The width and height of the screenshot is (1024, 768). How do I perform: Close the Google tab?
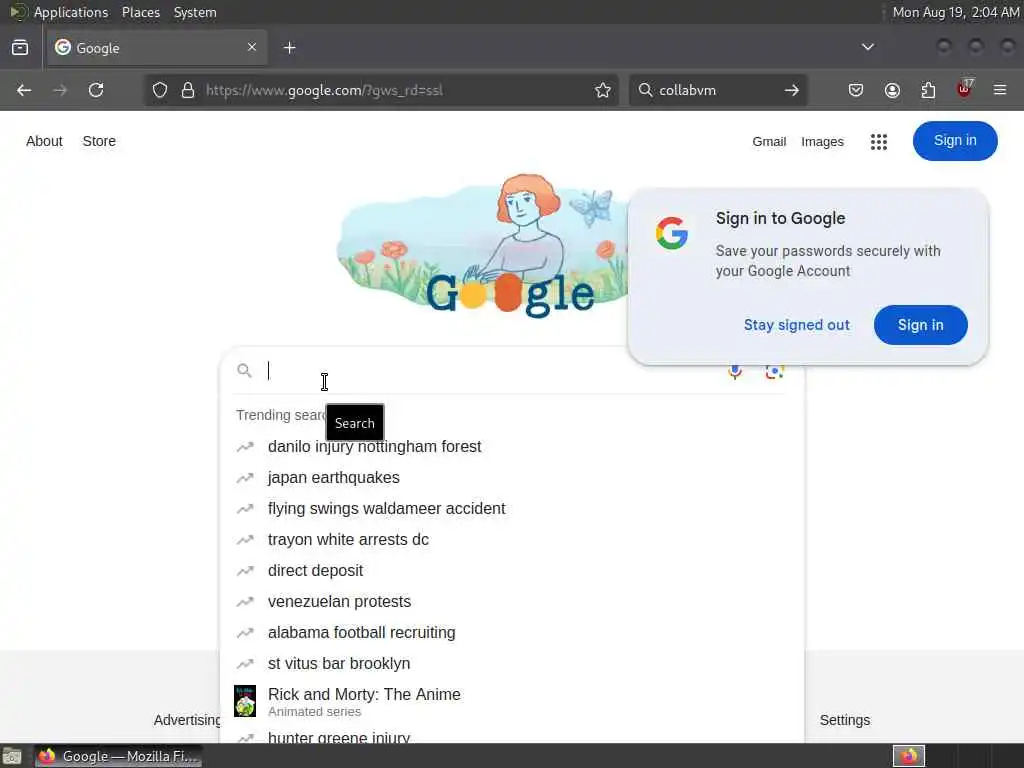252,47
